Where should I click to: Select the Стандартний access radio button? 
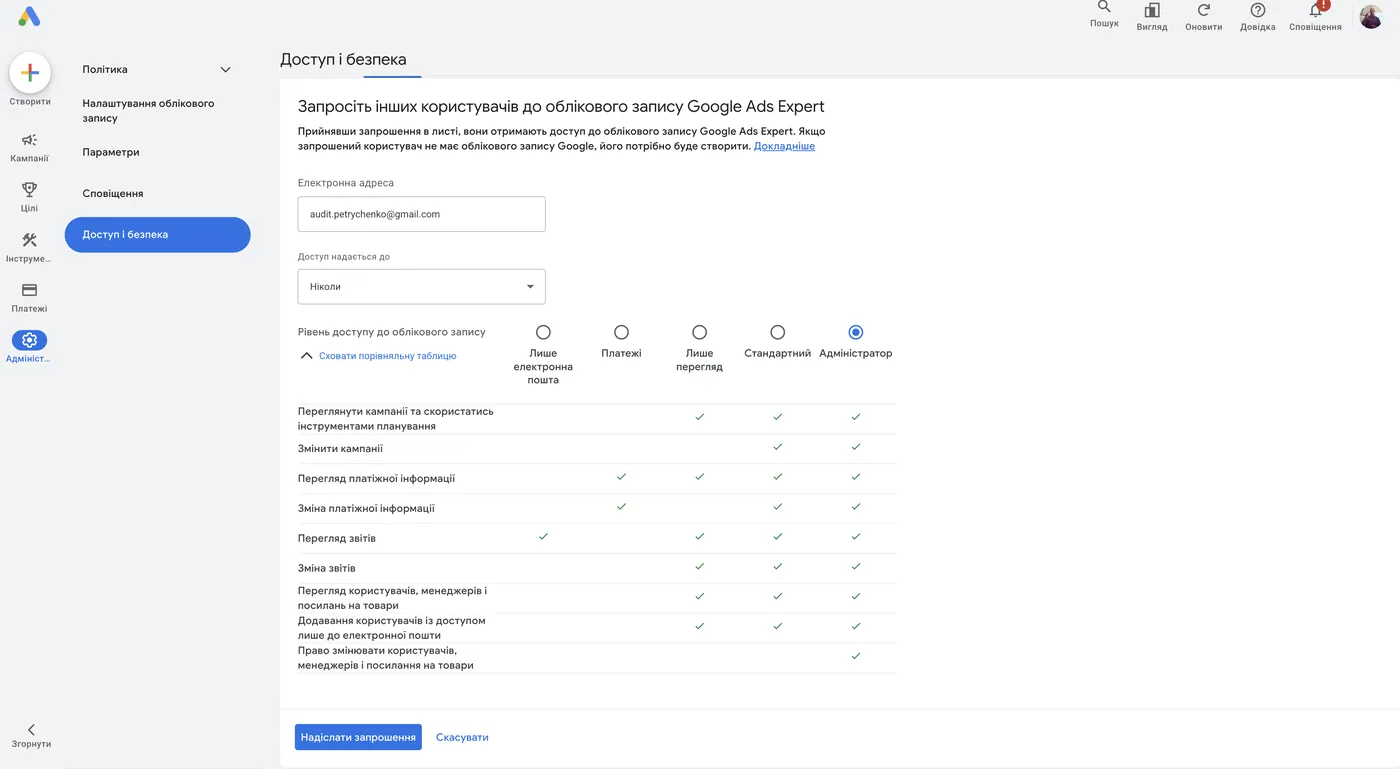[x=777, y=332]
